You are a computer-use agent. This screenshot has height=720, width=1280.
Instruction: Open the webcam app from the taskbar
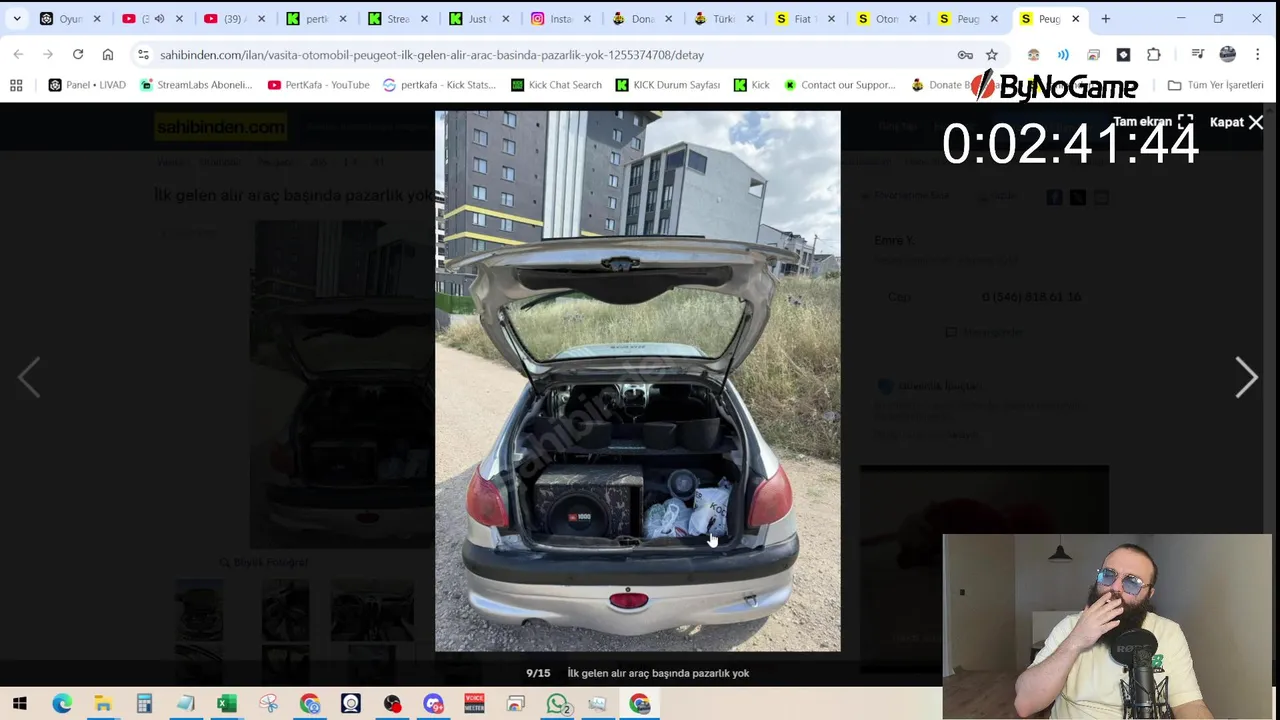tap(351, 704)
